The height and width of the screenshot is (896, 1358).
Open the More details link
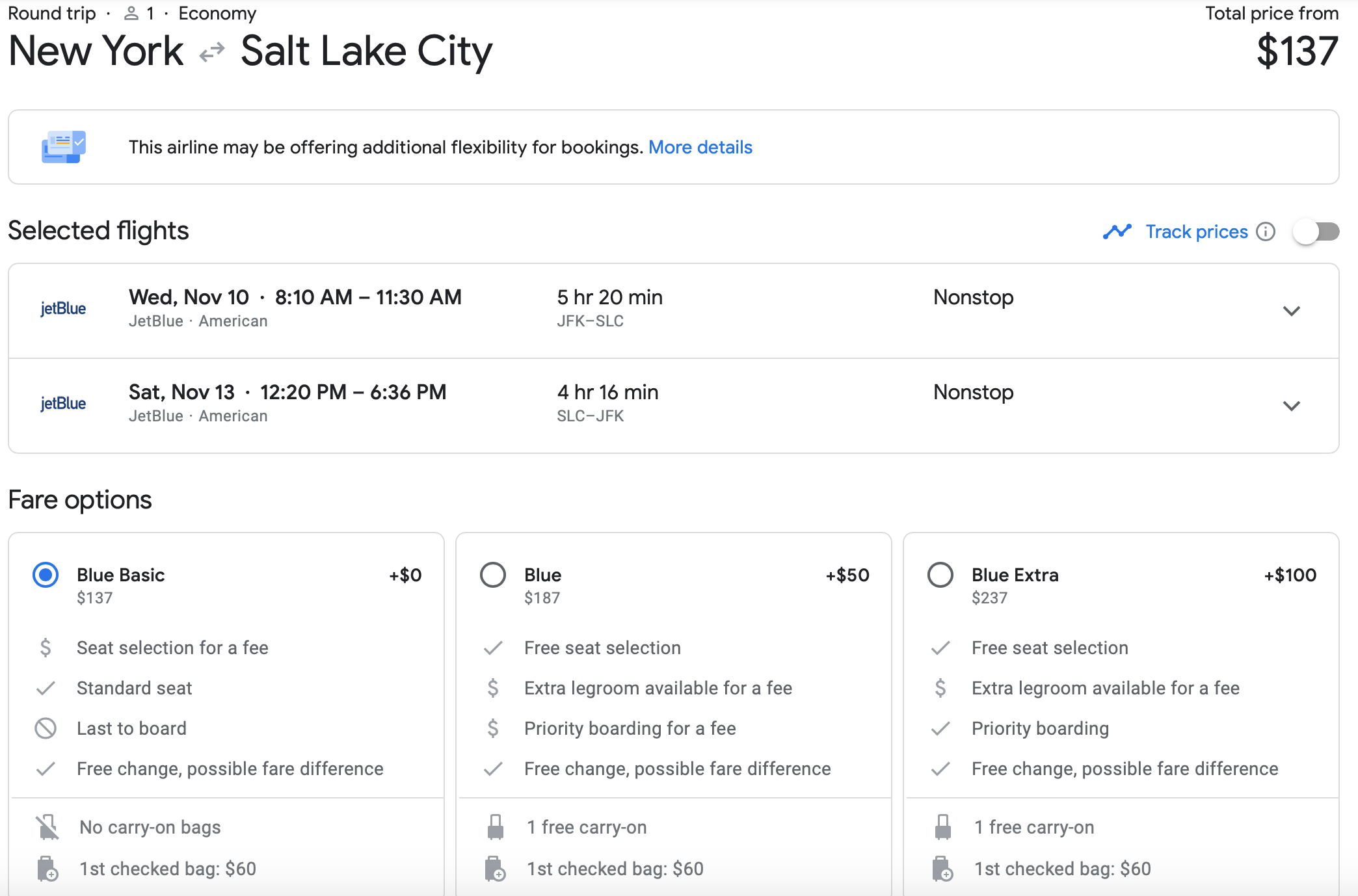[x=700, y=148]
